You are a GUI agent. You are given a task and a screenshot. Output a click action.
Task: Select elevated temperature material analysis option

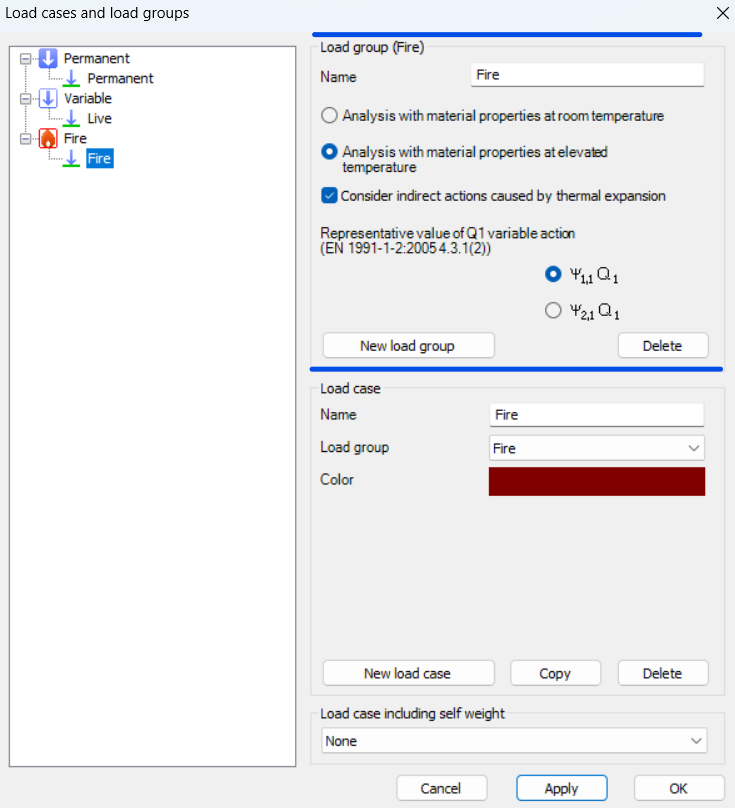coord(329,153)
